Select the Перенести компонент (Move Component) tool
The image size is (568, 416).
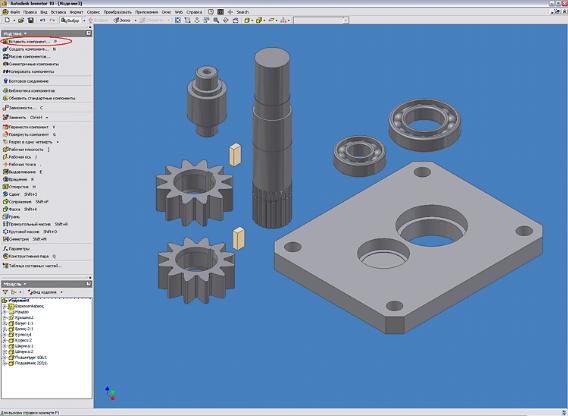[29, 127]
